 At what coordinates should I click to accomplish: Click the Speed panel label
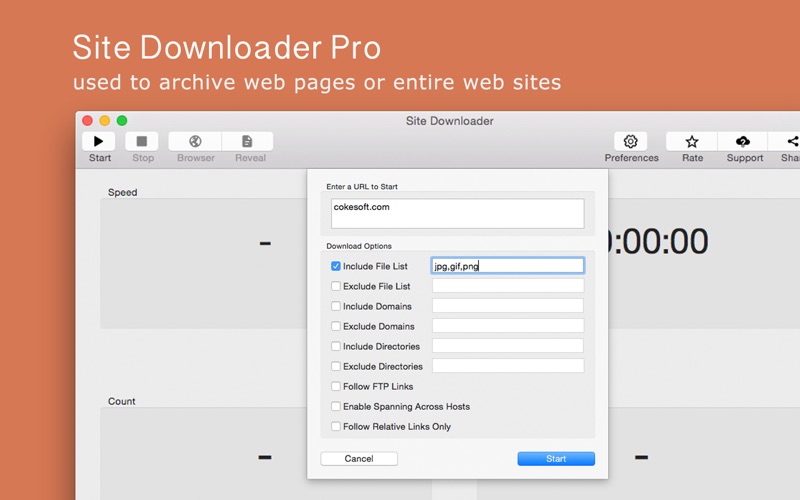(122, 192)
